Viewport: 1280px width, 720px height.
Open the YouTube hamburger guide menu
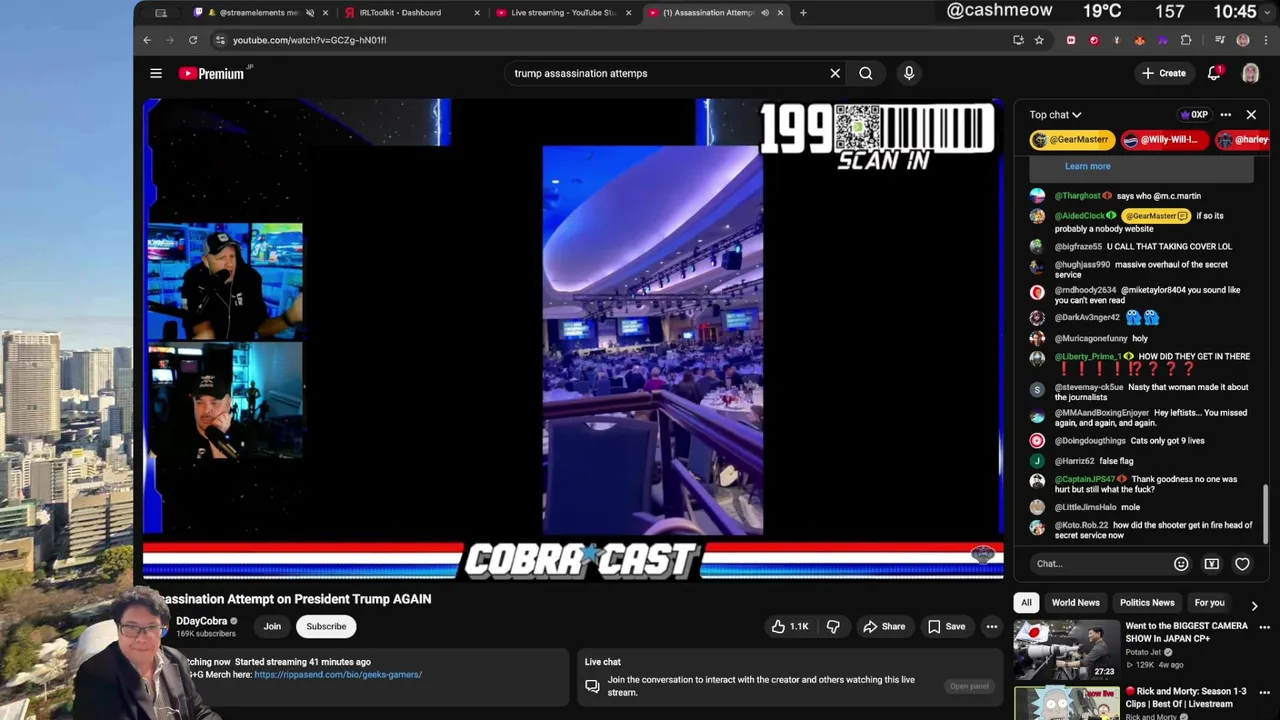[156, 73]
